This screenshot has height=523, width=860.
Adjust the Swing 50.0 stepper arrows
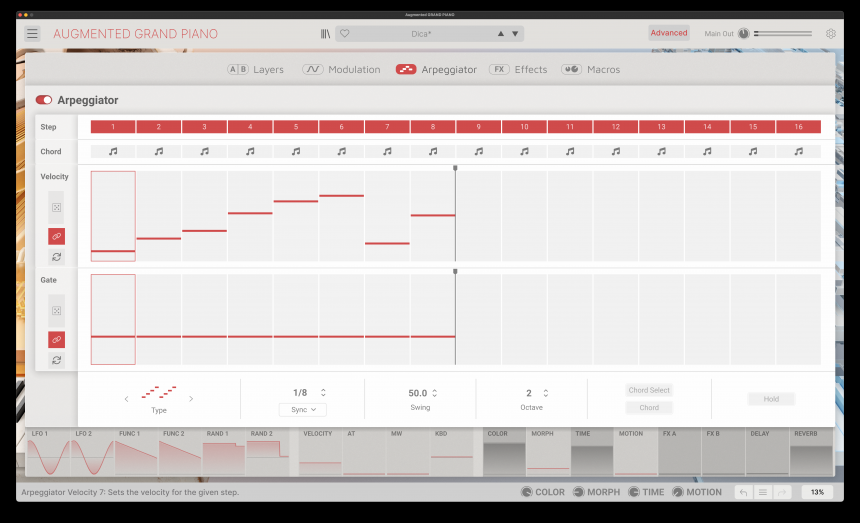(434, 393)
